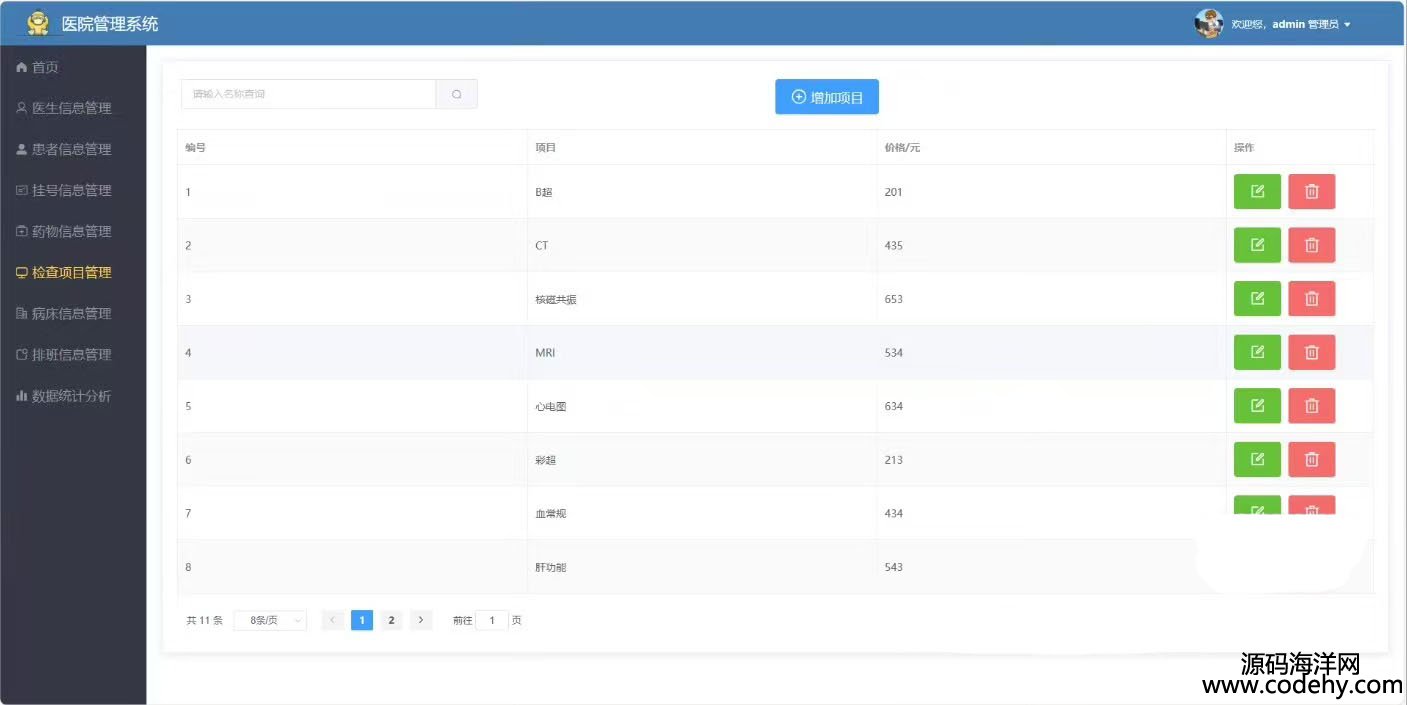Click the 前往 page number input box
The image size is (1407, 705).
(x=491, y=621)
